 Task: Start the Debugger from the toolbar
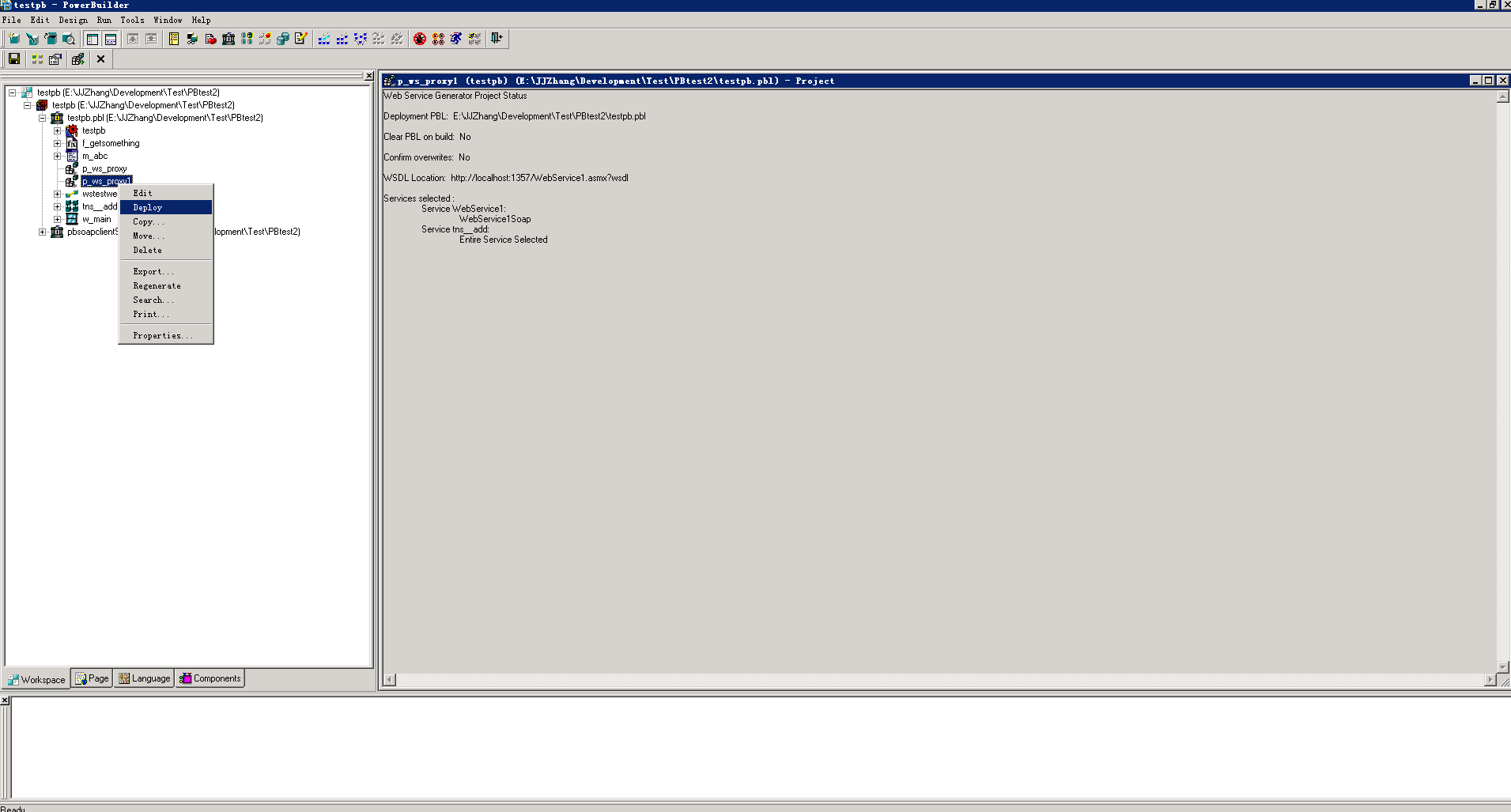tap(420, 39)
